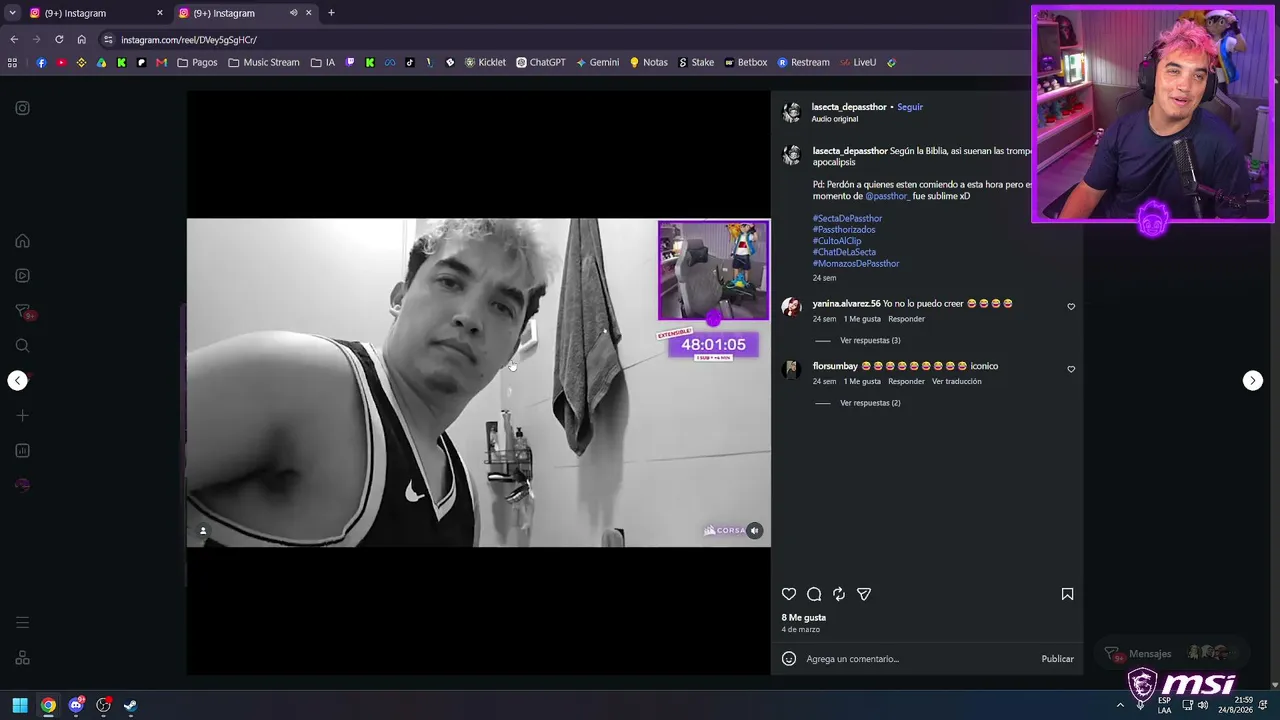Image resolution: width=1280 pixels, height=720 pixels.
Task: Show tagged people in the reel
Action: click(203, 531)
